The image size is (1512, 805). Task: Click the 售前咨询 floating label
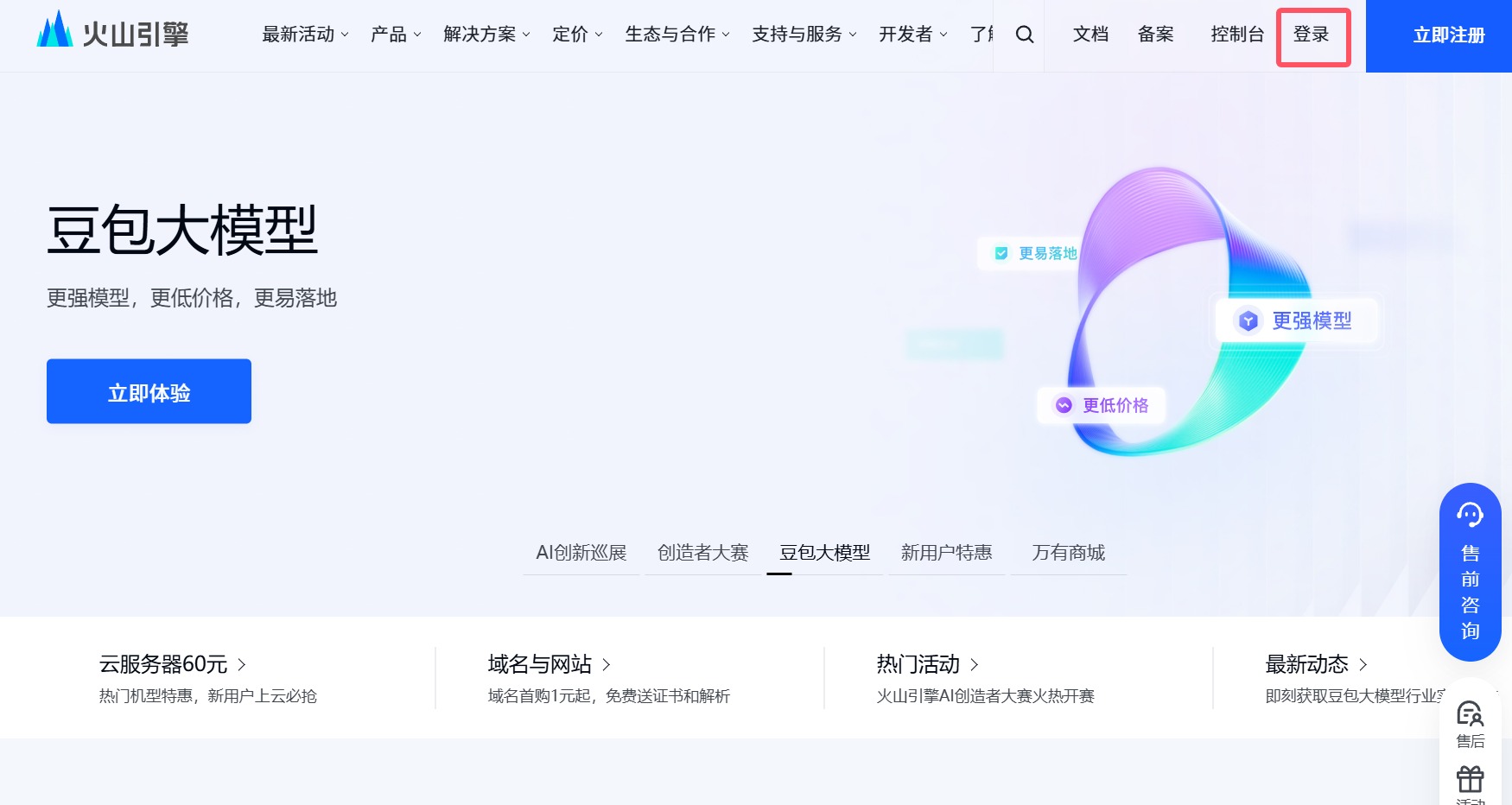[1471, 593]
